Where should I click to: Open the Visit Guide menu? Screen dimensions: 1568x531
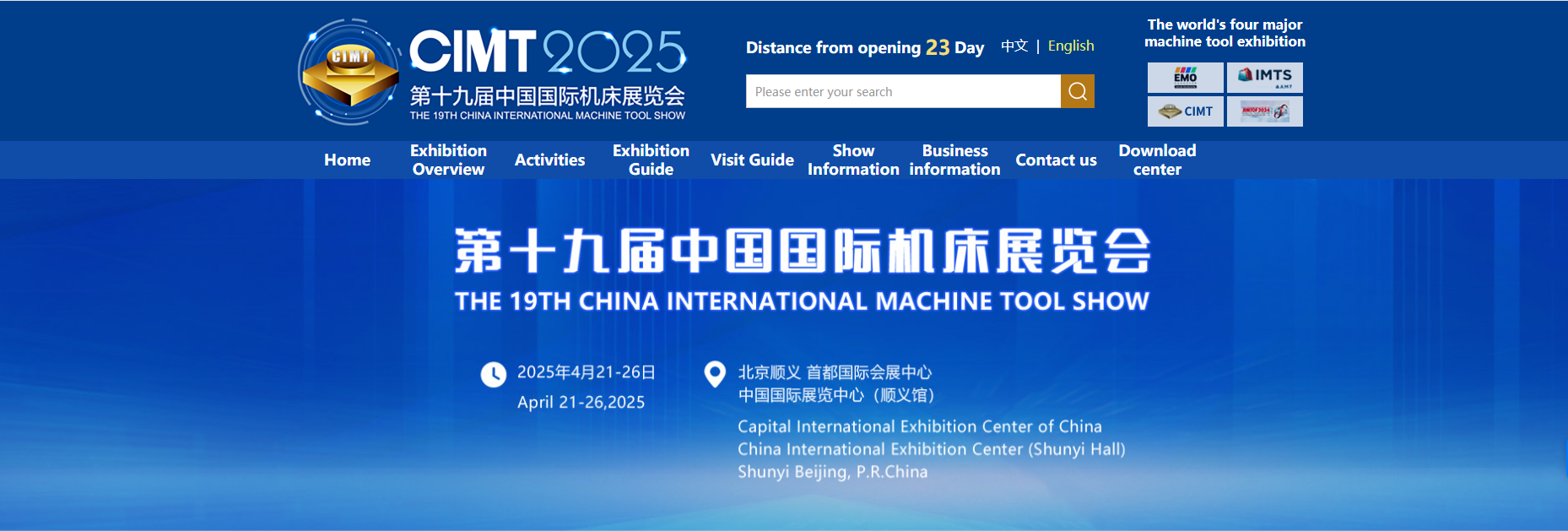pyautogui.click(x=752, y=160)
